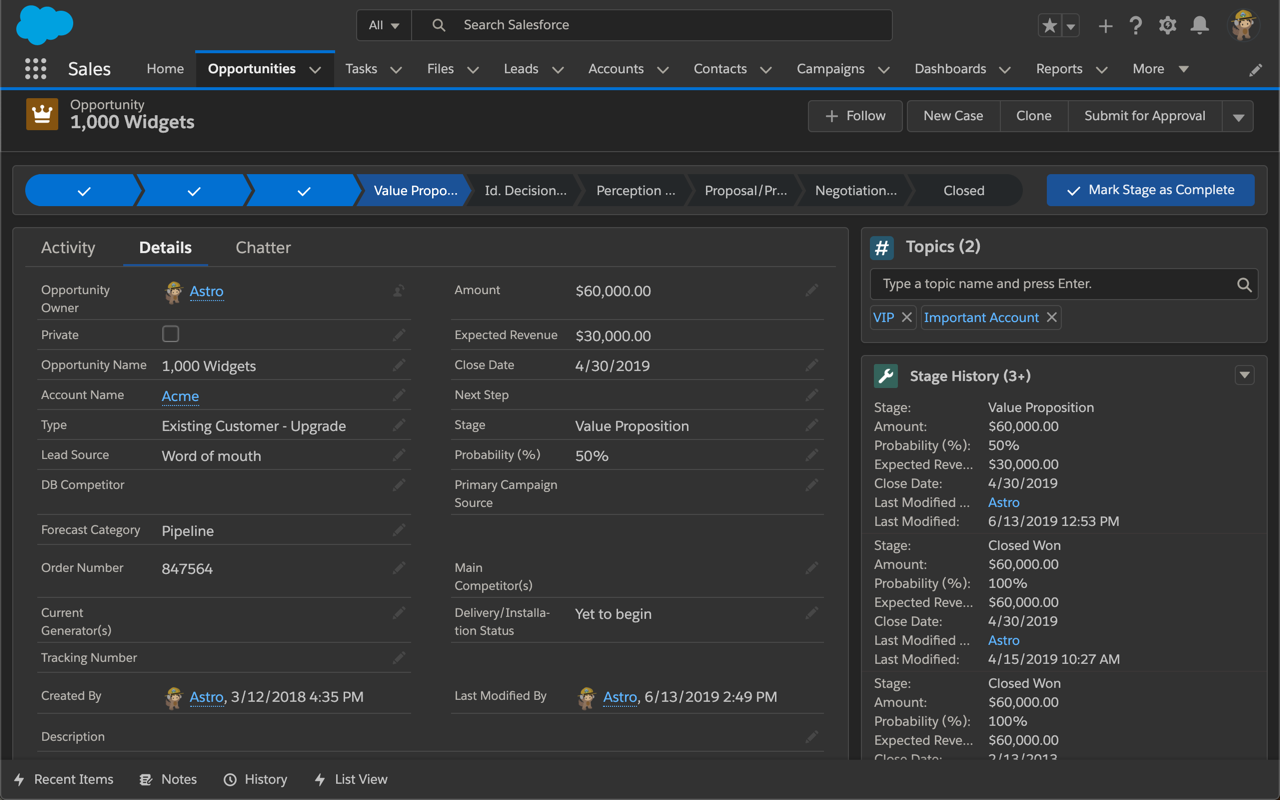This screenshot has width=1280, height=800.
Task: Open the Reports tab
Action: (1059, 69)
